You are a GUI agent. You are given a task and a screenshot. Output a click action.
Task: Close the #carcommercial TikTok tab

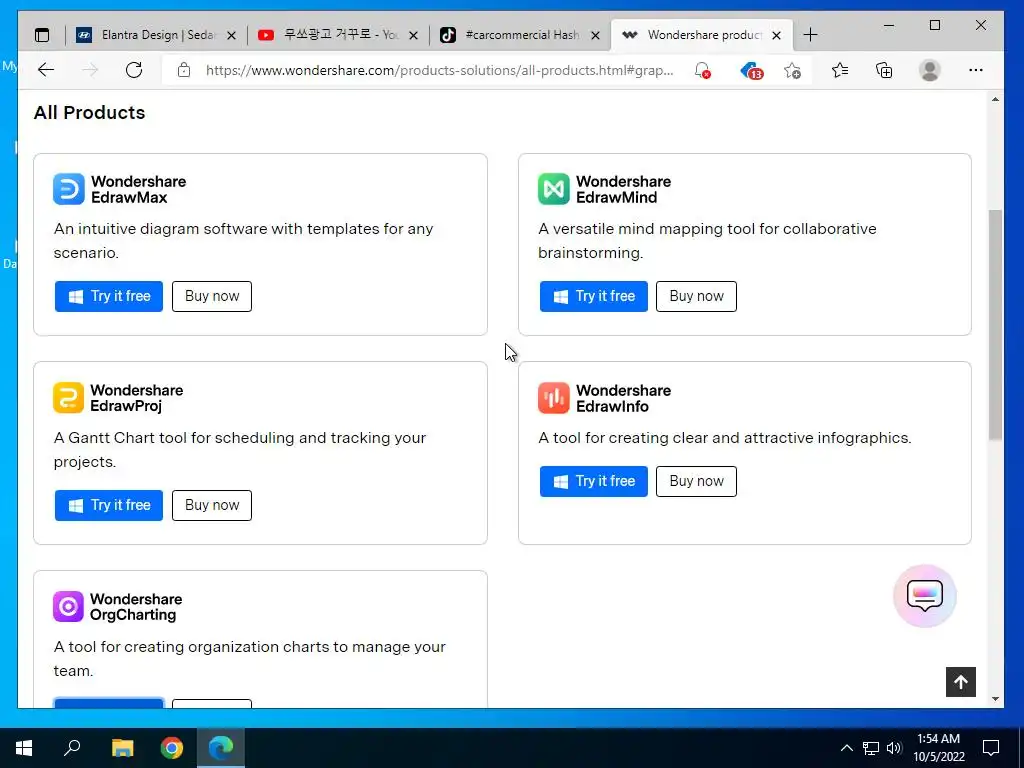(x=595, y=35)
